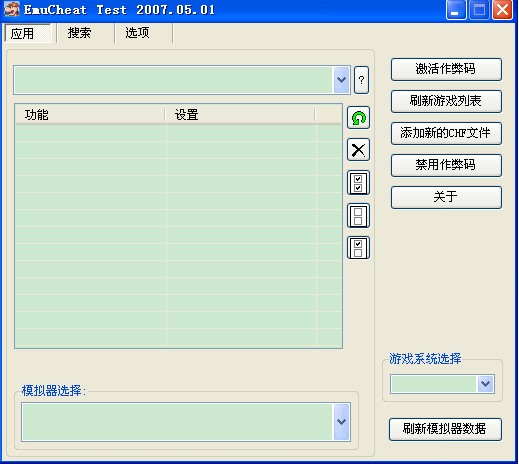Open the 关于 about button
519x464 pixels.
(x=446, y=197)
